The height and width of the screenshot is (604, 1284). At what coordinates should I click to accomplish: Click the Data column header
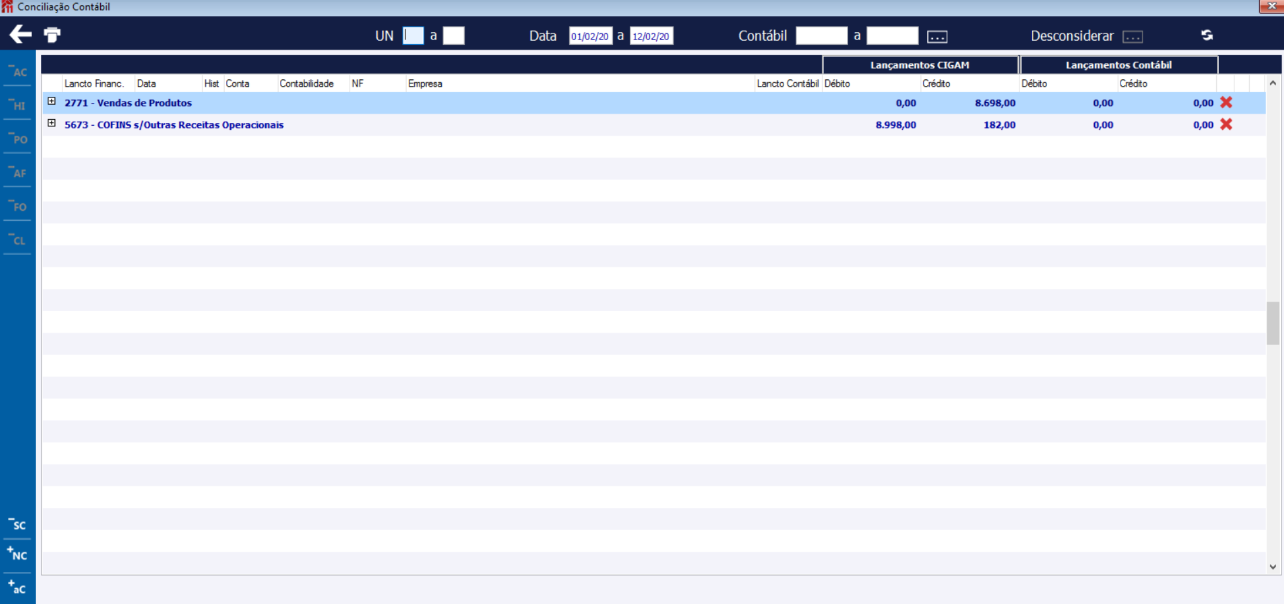[x=146, y=84]
